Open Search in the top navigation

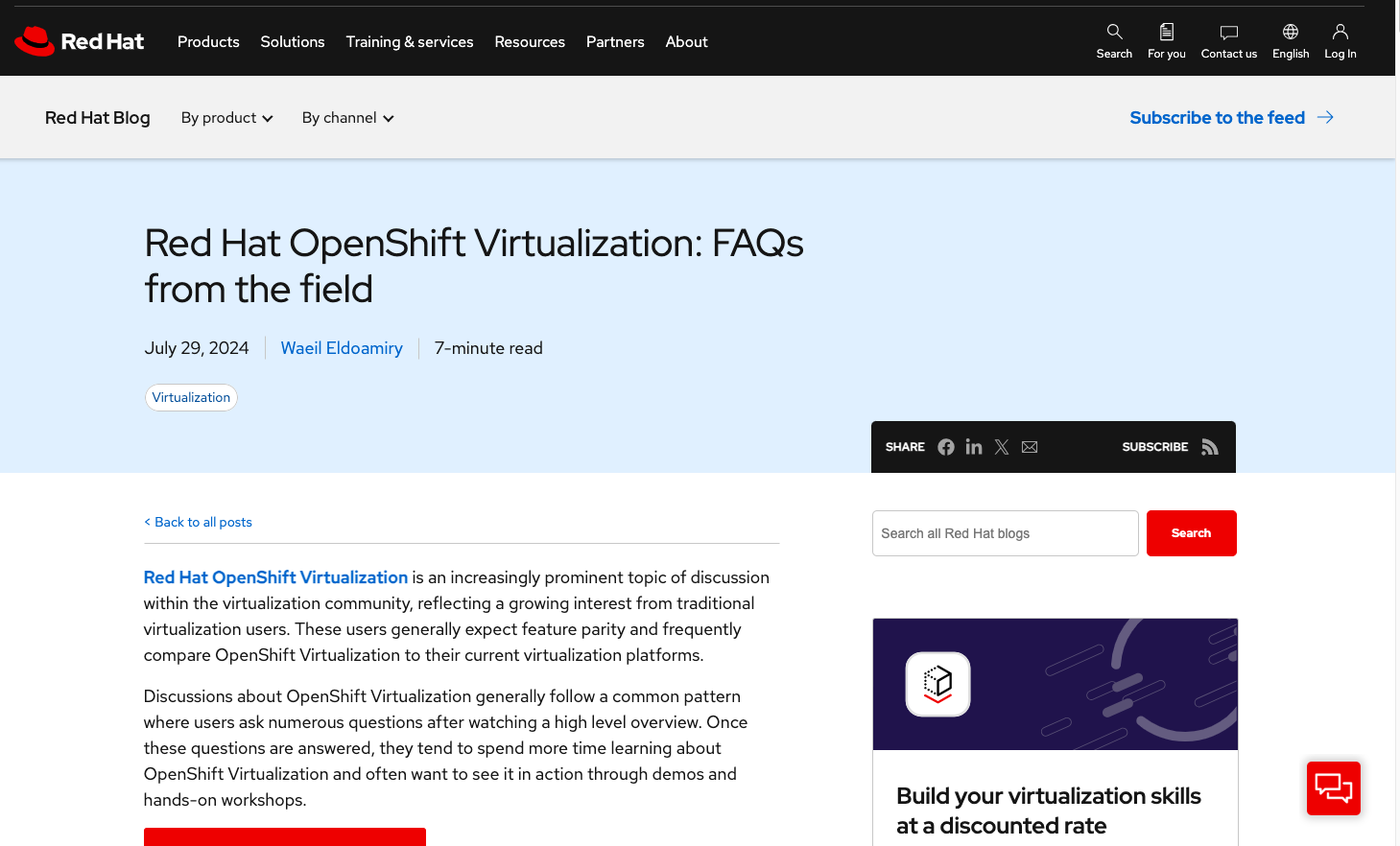[x=1114, y=41]
